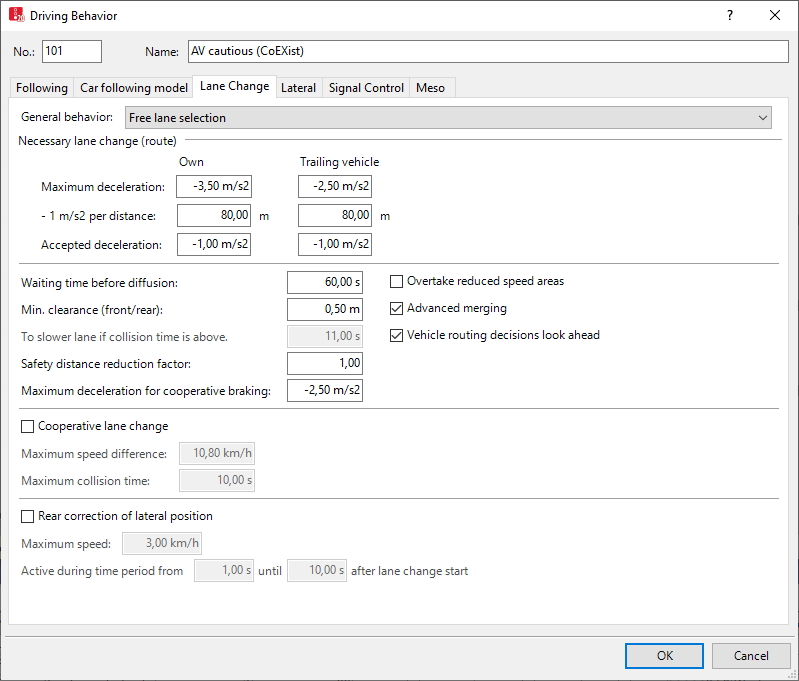Focus the No. number field
Image resolution: width=799 pixels, height=681 pixels.
pos(72,52)
